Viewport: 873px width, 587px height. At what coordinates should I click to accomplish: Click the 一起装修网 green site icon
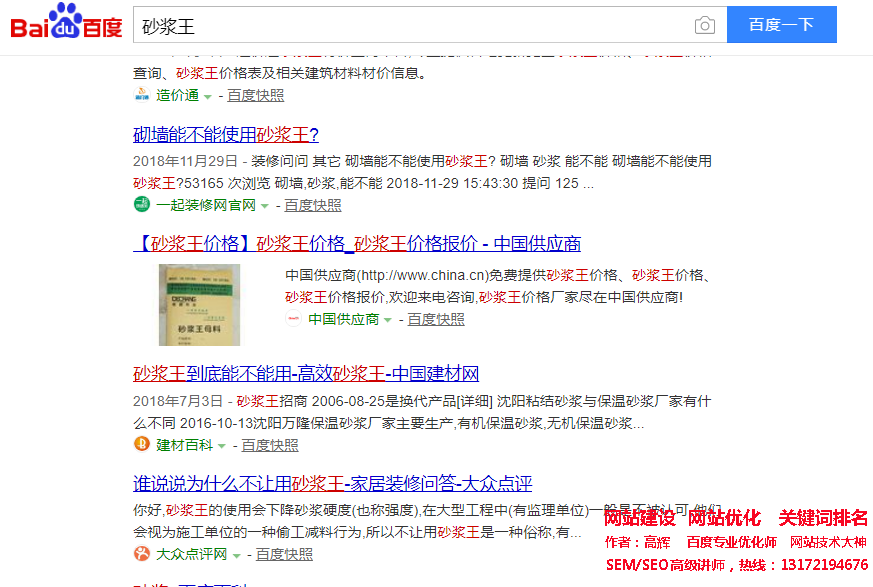[142, 205]
